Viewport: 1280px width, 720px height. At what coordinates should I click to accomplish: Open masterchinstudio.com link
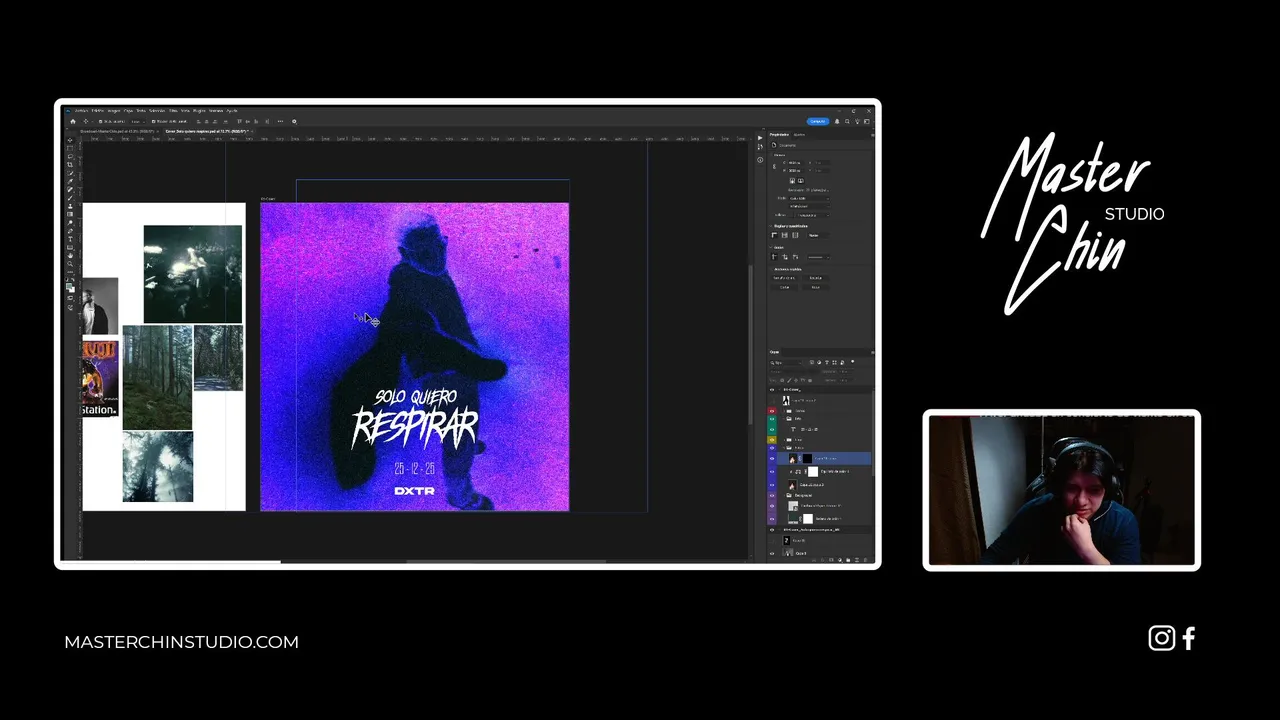point(181,642)
